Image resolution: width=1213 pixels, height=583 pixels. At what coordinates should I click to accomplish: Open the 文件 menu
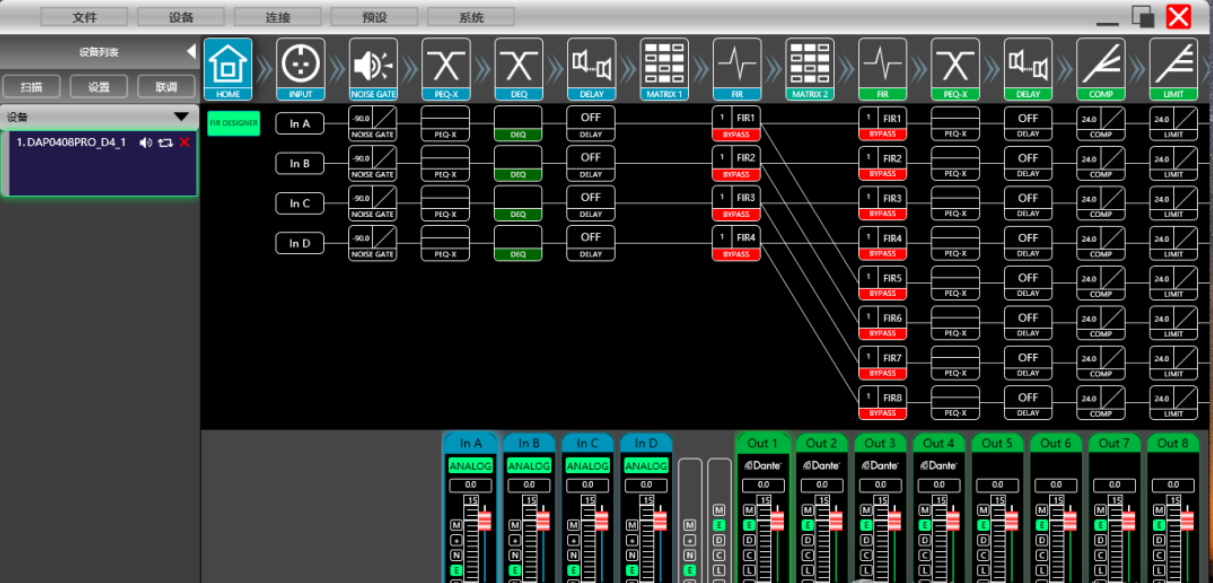[x=85, y=17]
